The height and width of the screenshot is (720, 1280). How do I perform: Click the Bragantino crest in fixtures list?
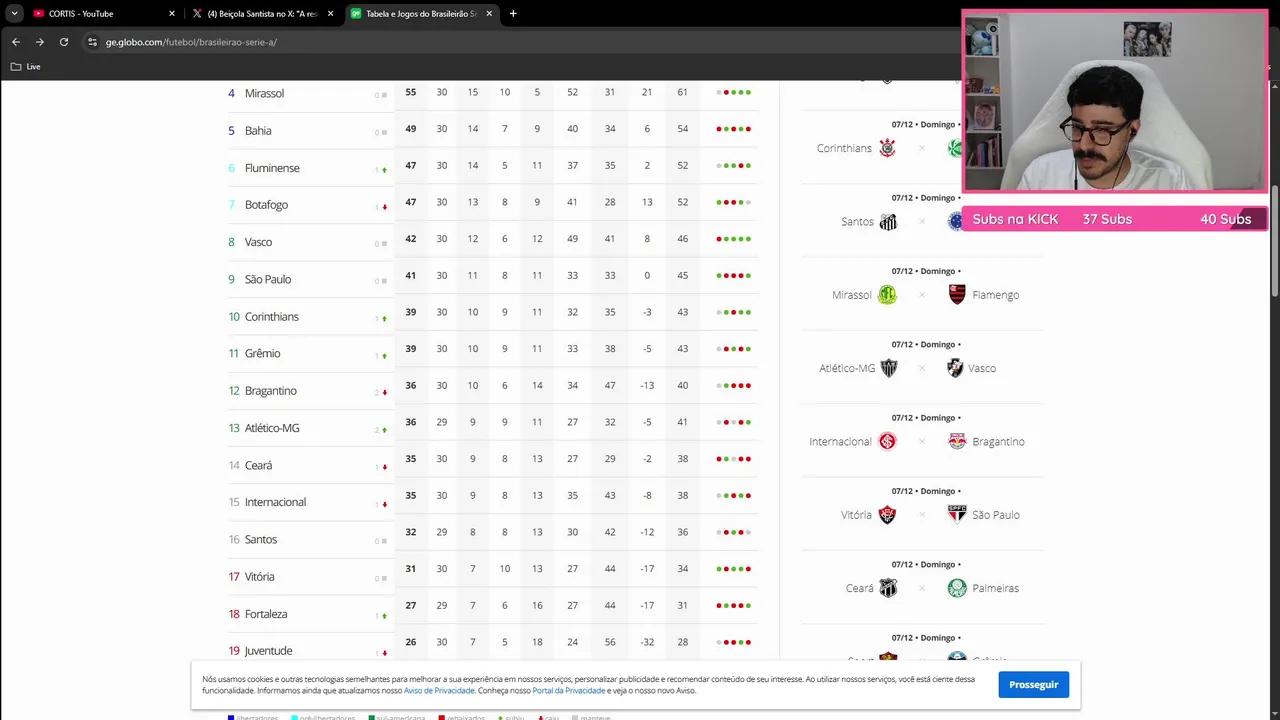point(957,441)
